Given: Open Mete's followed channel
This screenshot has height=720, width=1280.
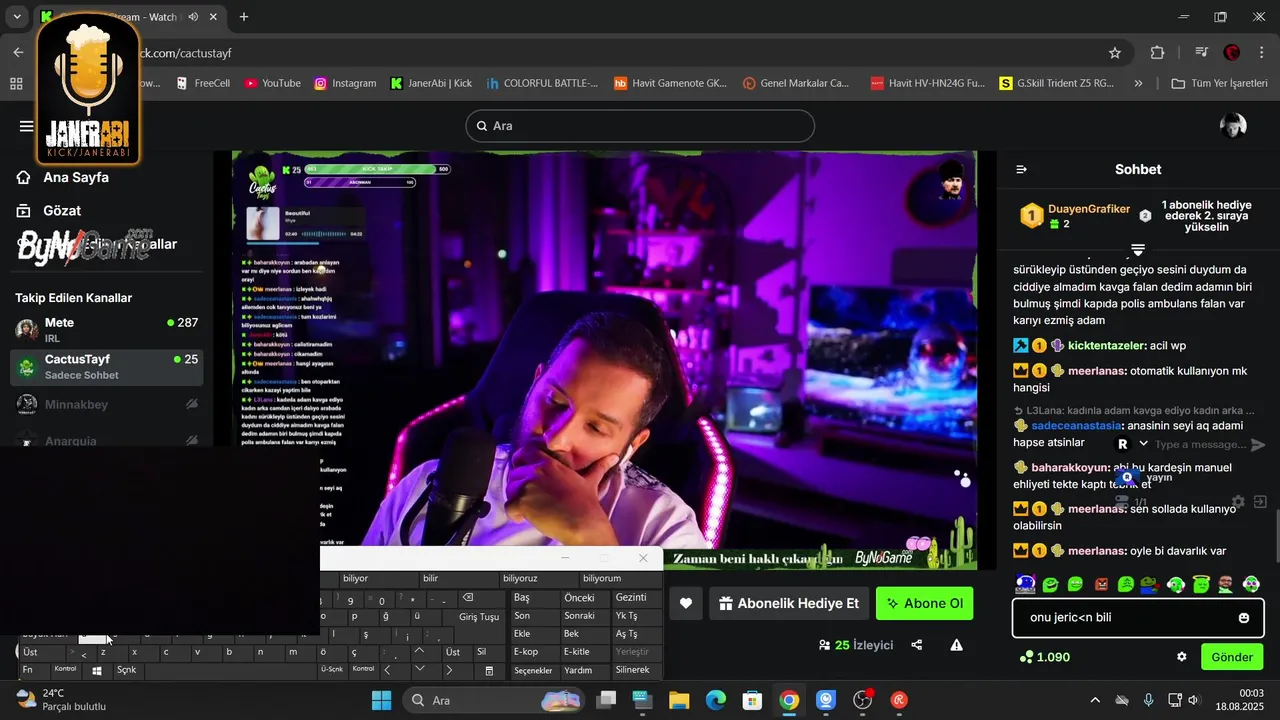Looking at the screenshot, I should (107, 330).
